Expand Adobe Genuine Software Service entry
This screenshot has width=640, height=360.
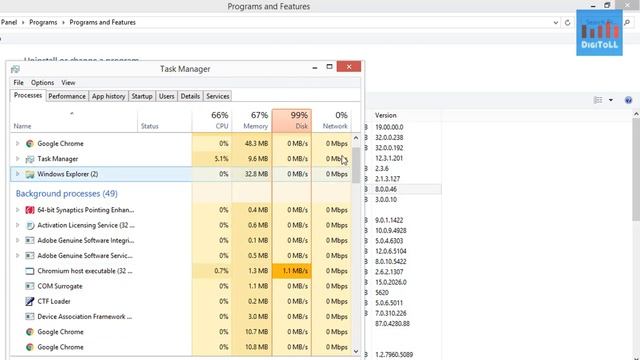point(18,256)
